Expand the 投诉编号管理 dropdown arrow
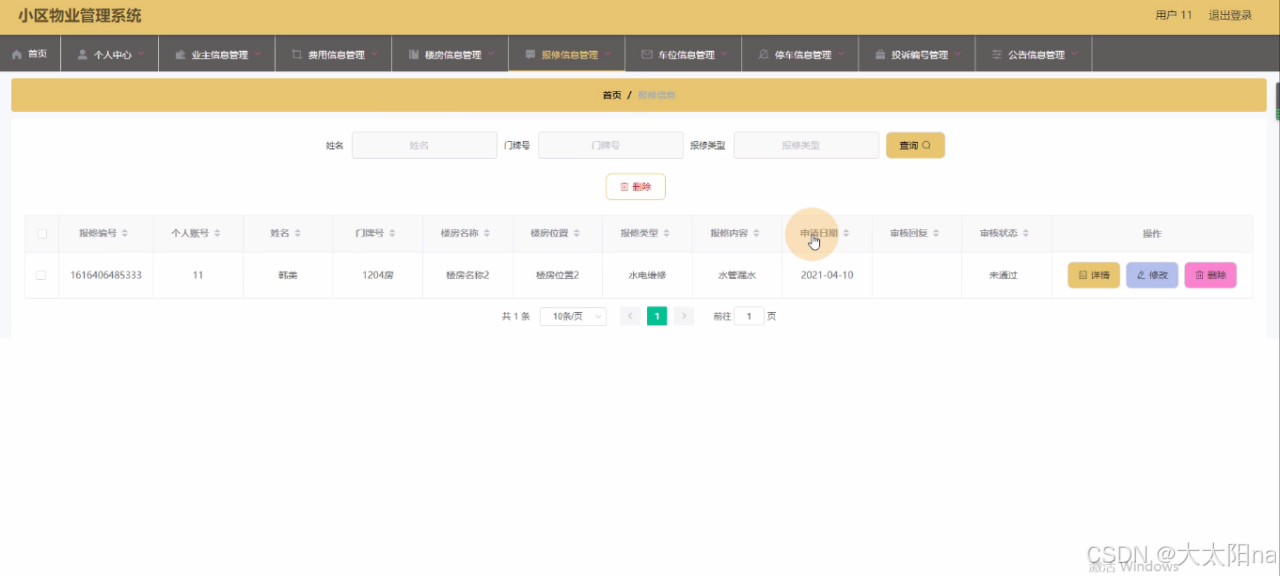1280x576 pixels. point(957,54)
